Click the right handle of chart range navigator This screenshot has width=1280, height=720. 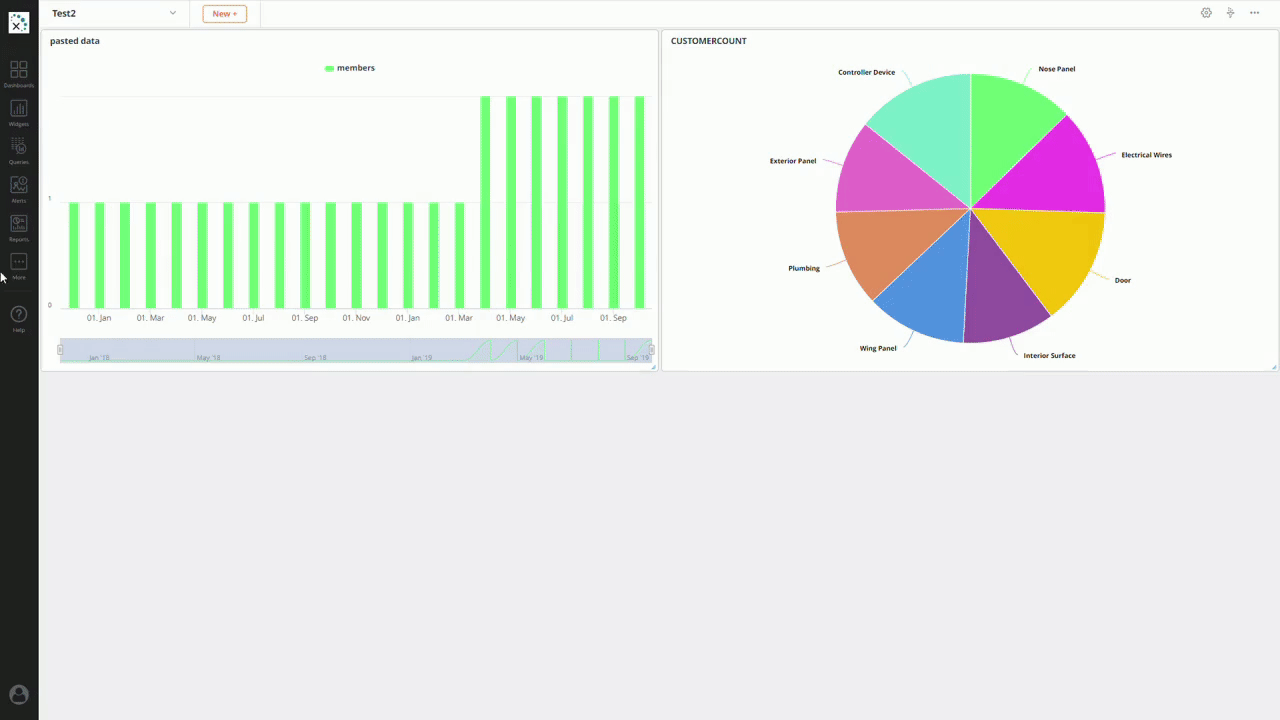[652, 350]
